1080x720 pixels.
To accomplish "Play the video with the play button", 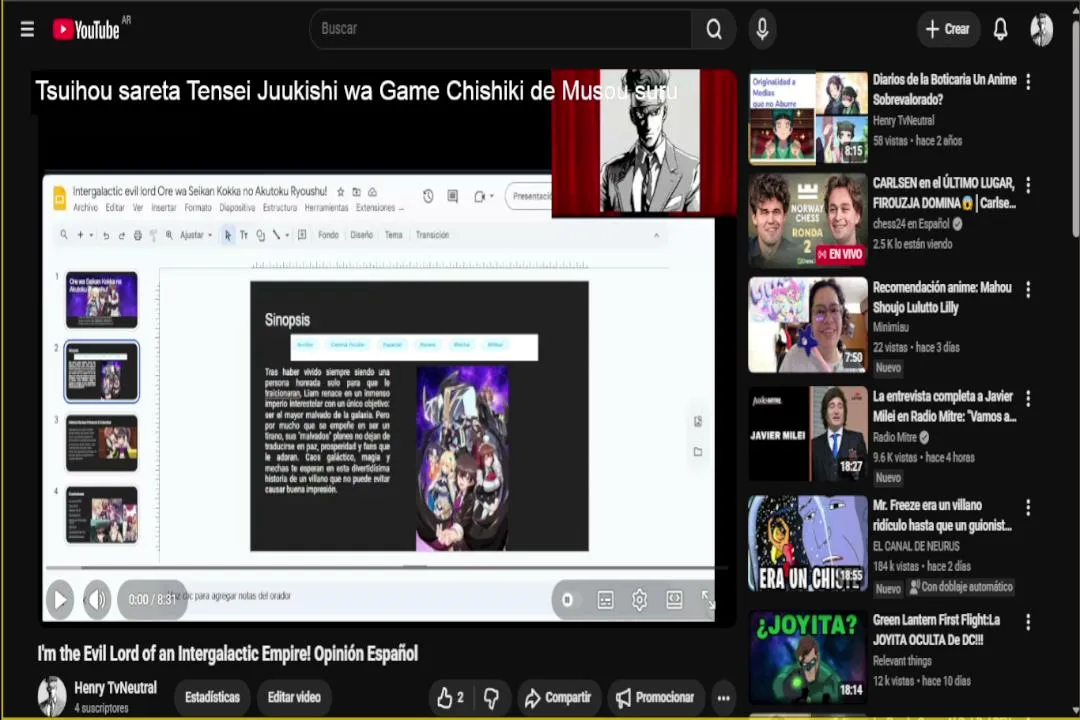I will point(60,599).
